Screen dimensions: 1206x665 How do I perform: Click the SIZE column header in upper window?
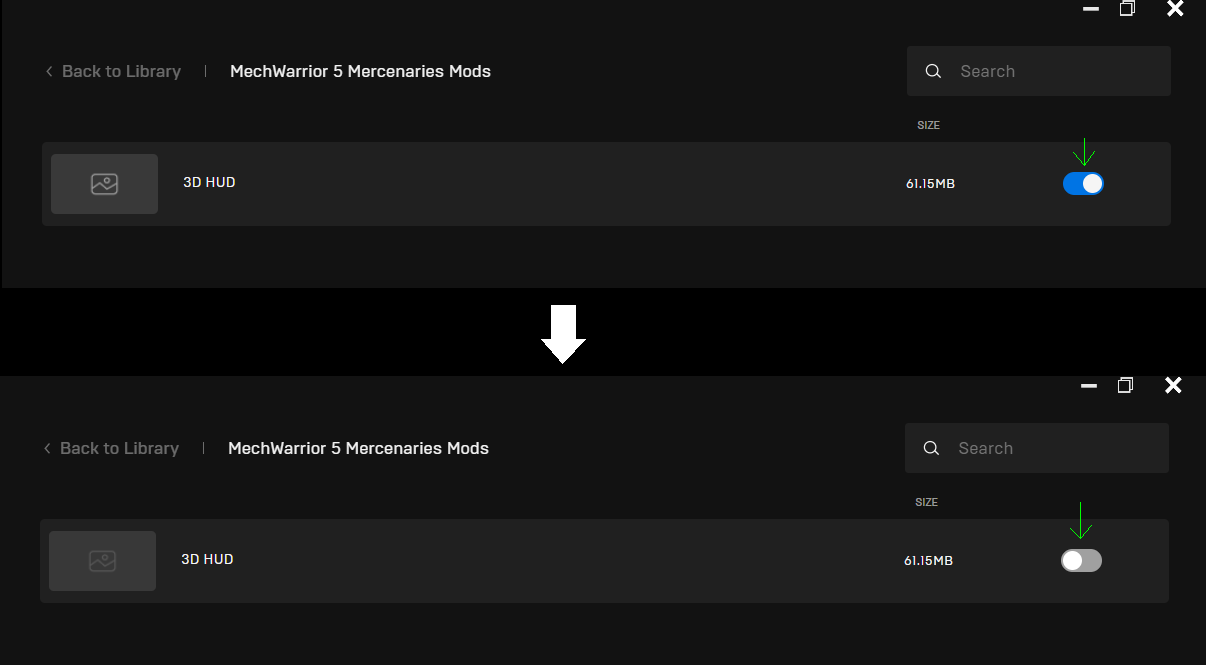pos(928,126)
